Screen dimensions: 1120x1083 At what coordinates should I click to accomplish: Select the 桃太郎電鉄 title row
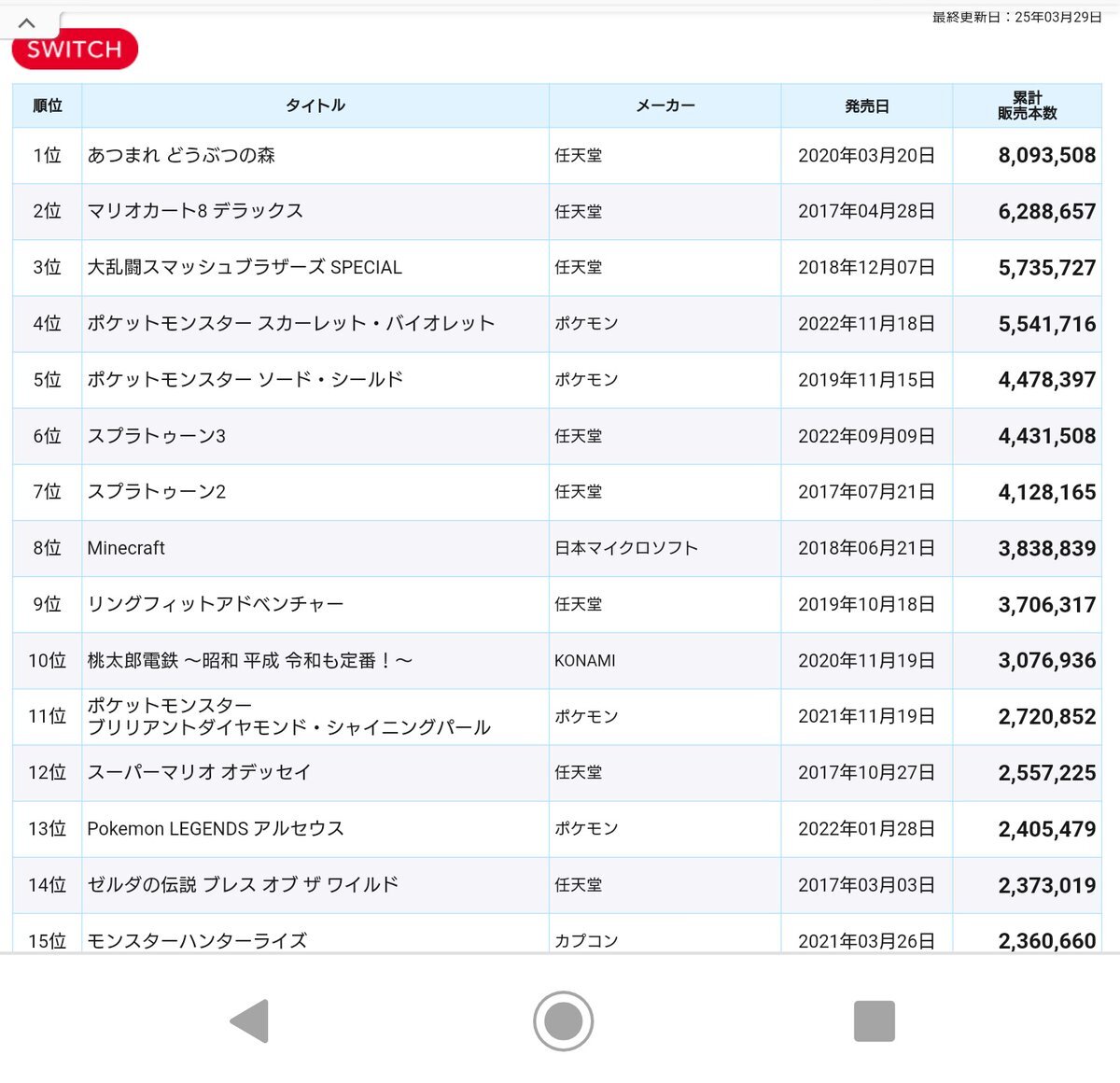click(249, 660)
